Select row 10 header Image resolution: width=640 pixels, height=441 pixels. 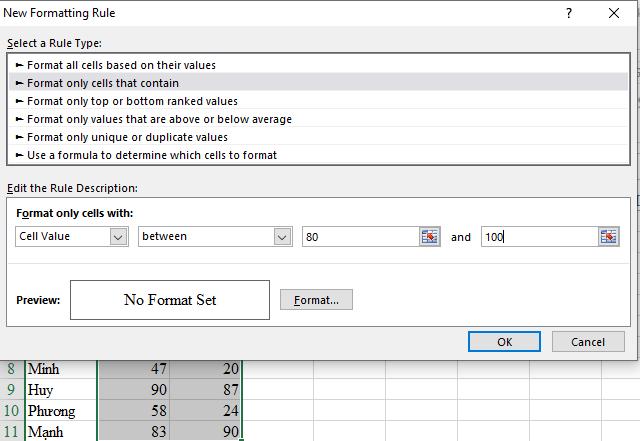(x=12, y=411)
